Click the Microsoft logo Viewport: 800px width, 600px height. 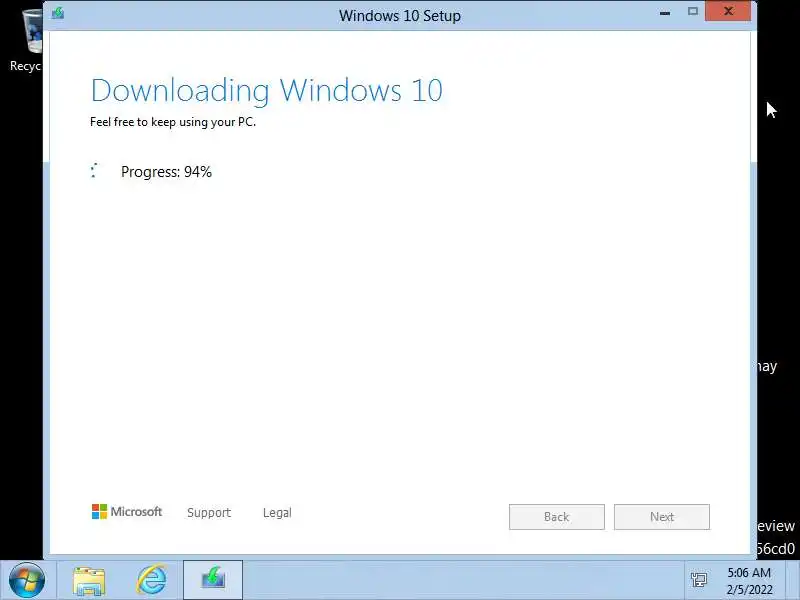click(x=127, y=512)
